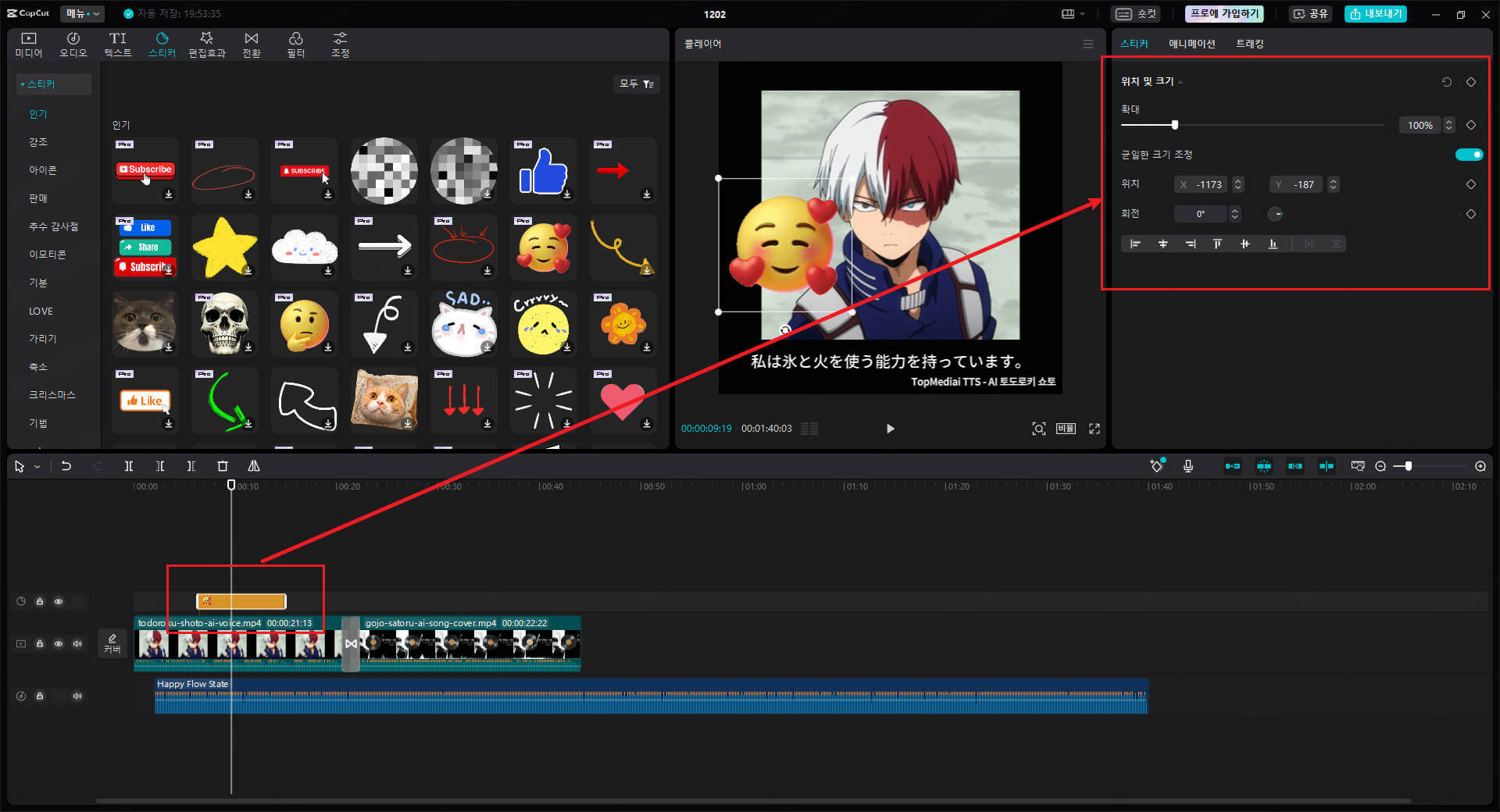Click the mirror/flip tool in timeline toolbar

point(254,466)
